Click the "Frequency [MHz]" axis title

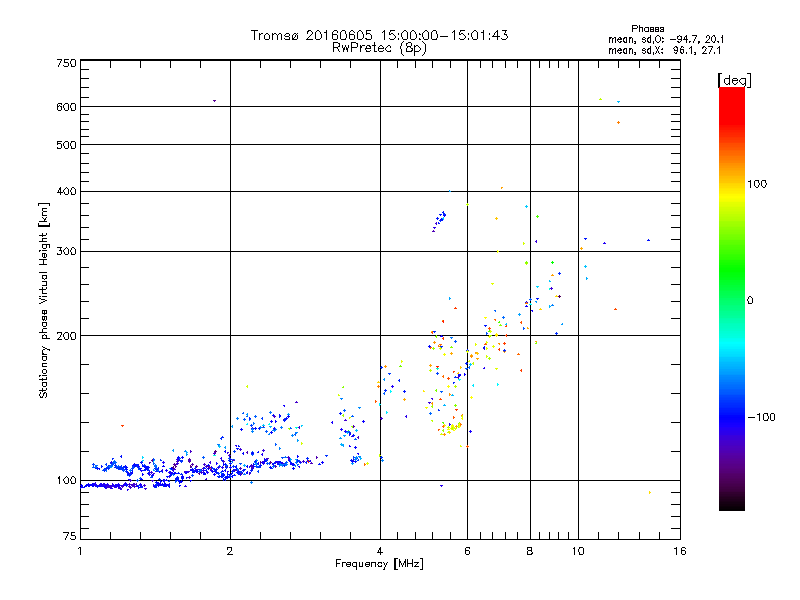click(379, 564)
